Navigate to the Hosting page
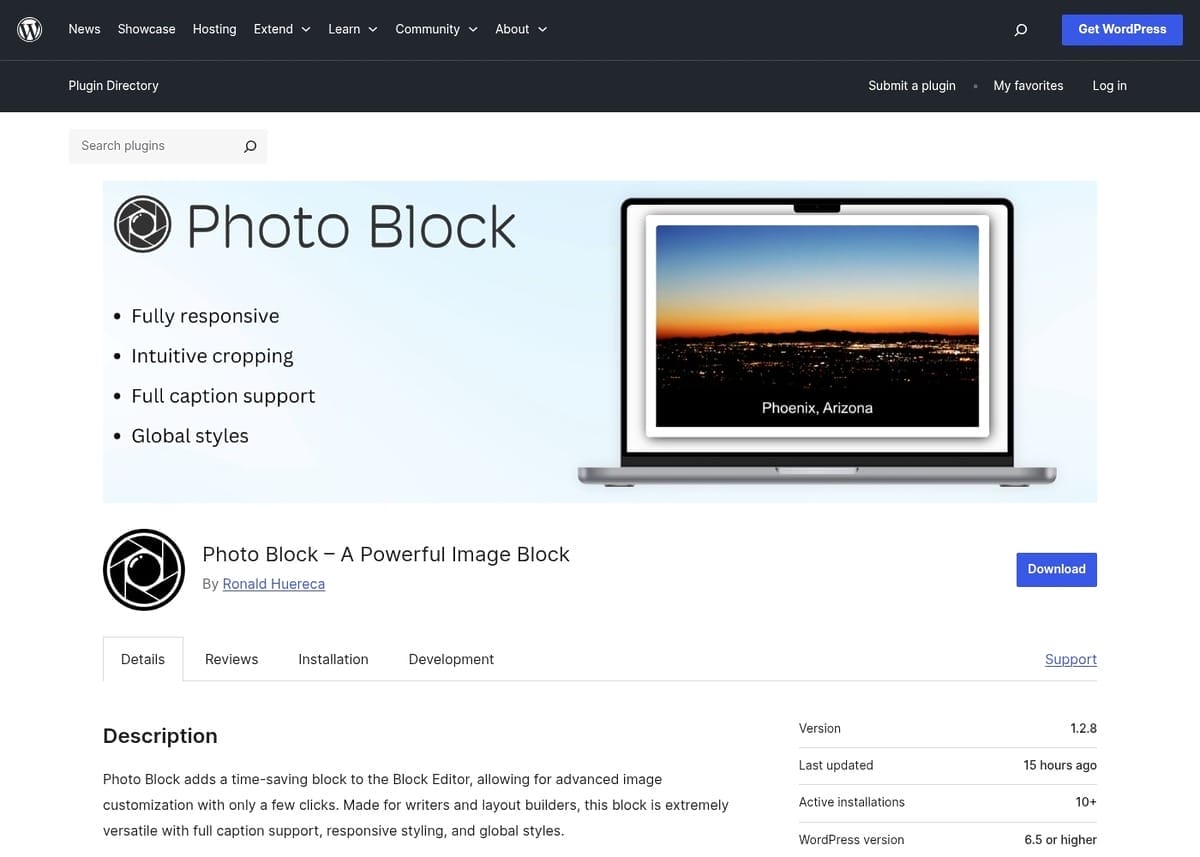The height and width of the screenshot is (857, 1200). pyautogui.click(x=214, y=29)
